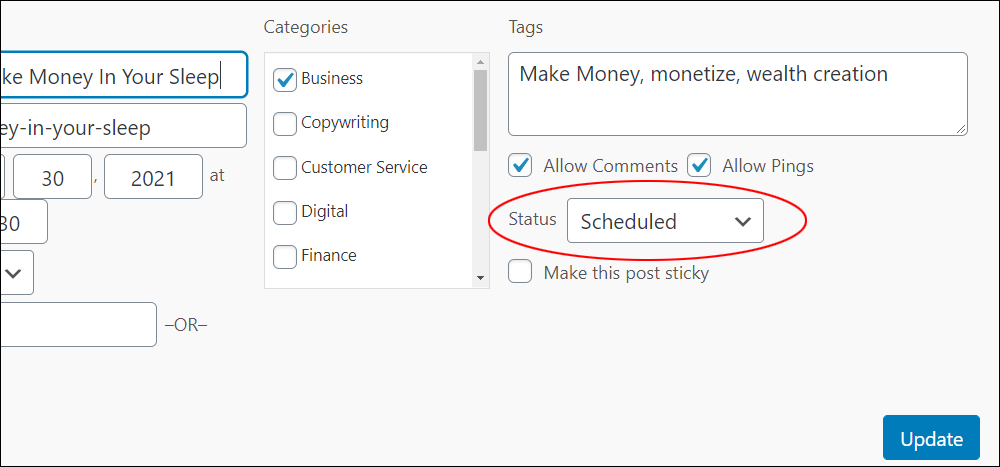Click the year field showing 2021
Screen dimensions: 1000x467
coord(153,177)
